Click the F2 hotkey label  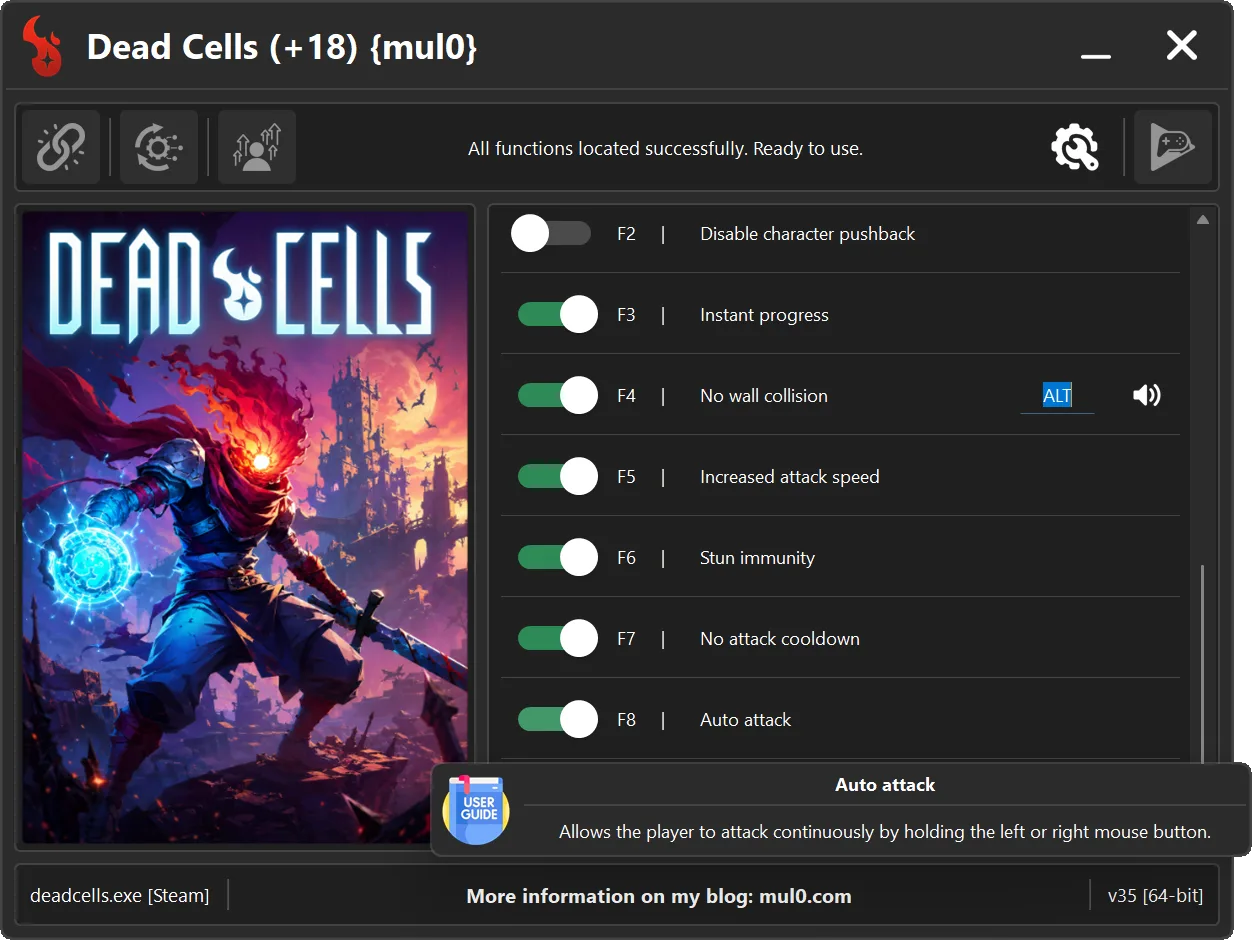click(x=626, y=234)
